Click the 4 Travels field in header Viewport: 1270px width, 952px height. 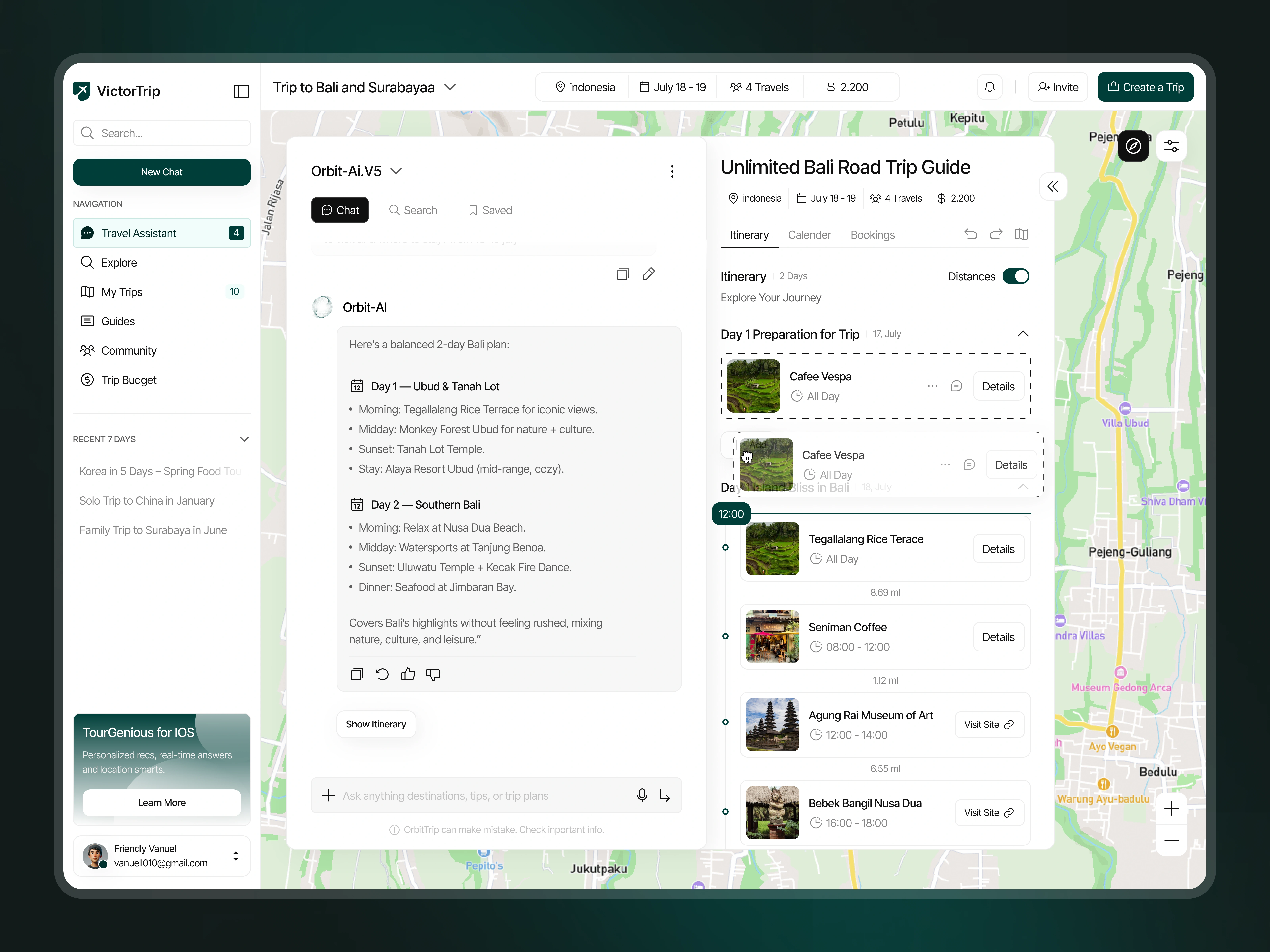pos(760,87)
